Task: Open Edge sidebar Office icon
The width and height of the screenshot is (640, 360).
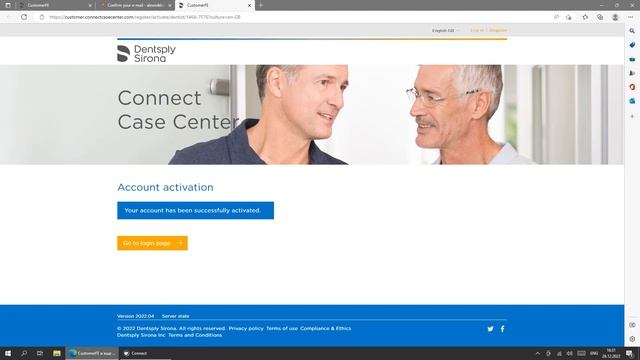Action: click(x=632, y=87)
